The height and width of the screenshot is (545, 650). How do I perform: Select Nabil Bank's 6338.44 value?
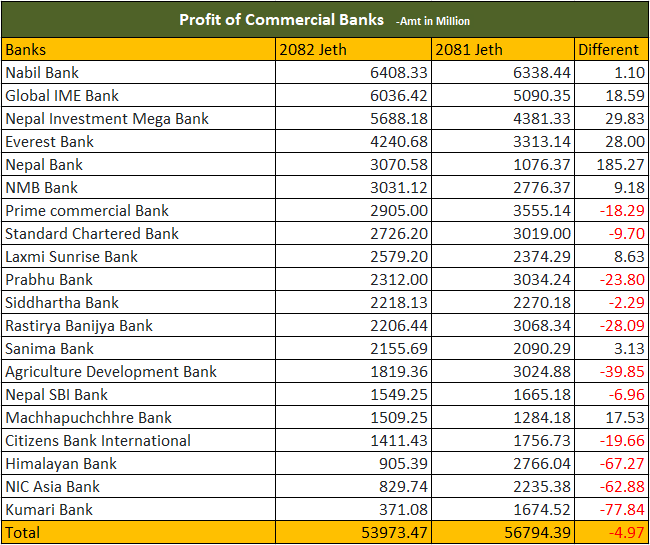coord(503,73)
